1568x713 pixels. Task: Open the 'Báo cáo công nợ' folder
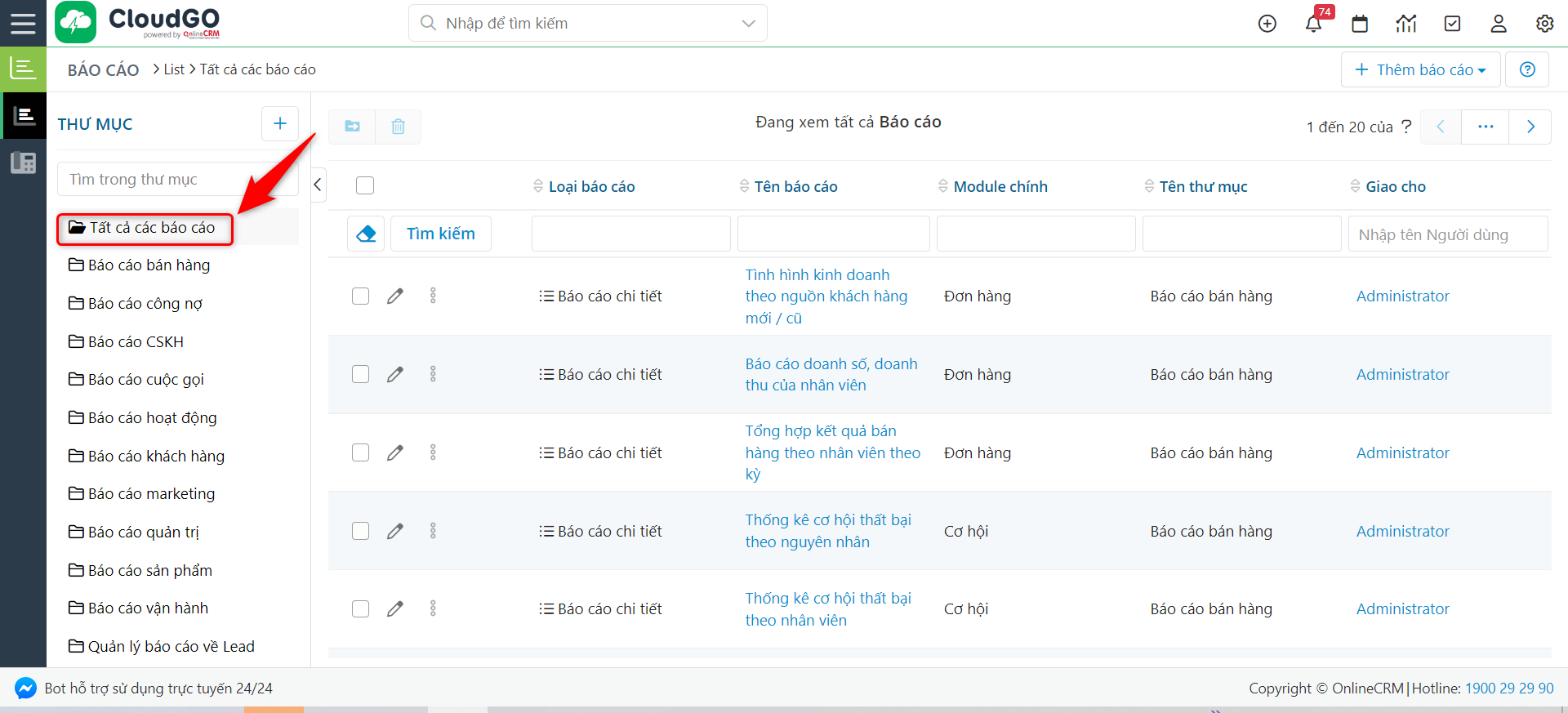[x=145, y=303]
